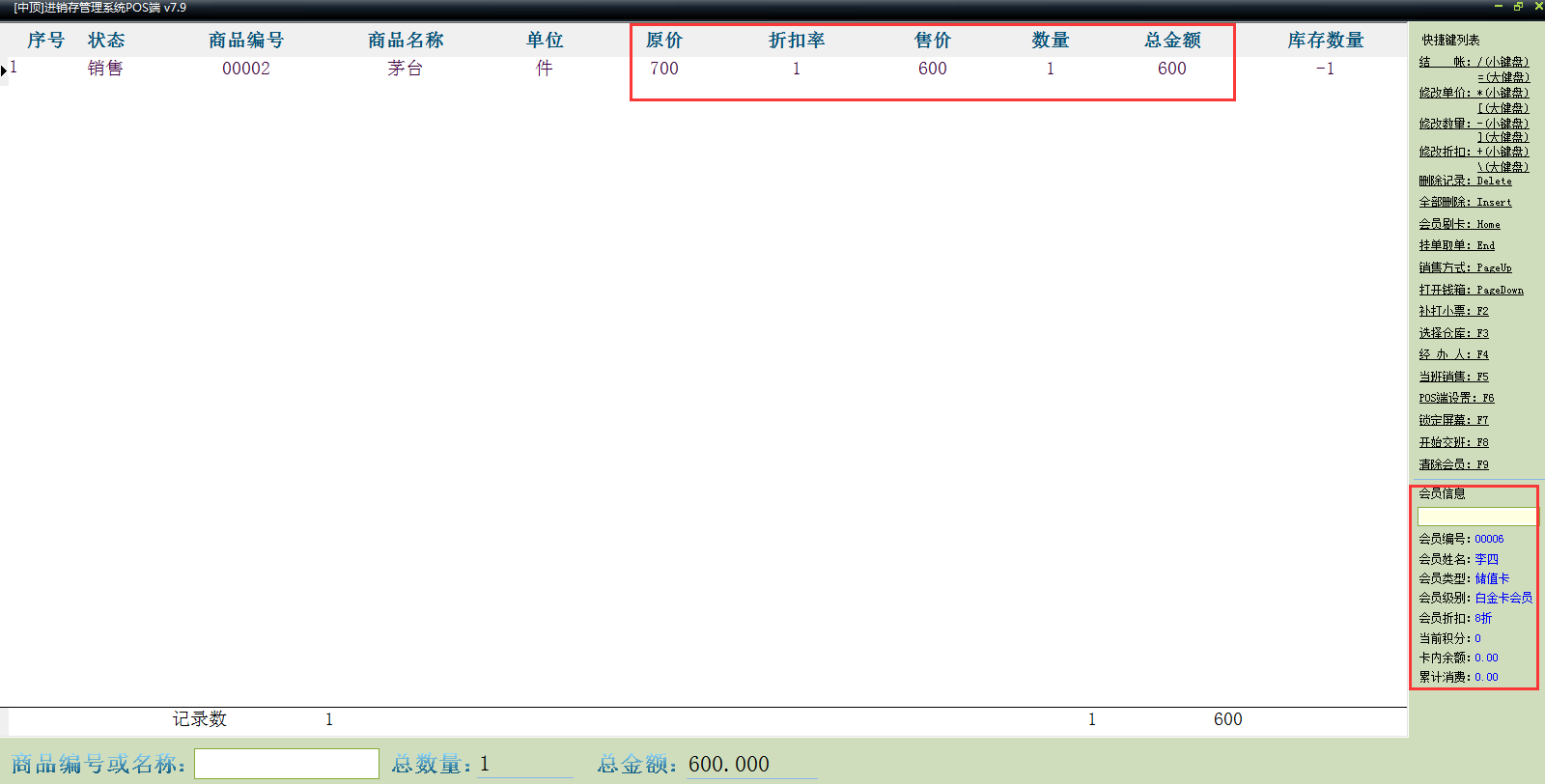Restore the POS window size button
The height and width of the screenshot is (784, 1545).
(x=1518, y=7)
